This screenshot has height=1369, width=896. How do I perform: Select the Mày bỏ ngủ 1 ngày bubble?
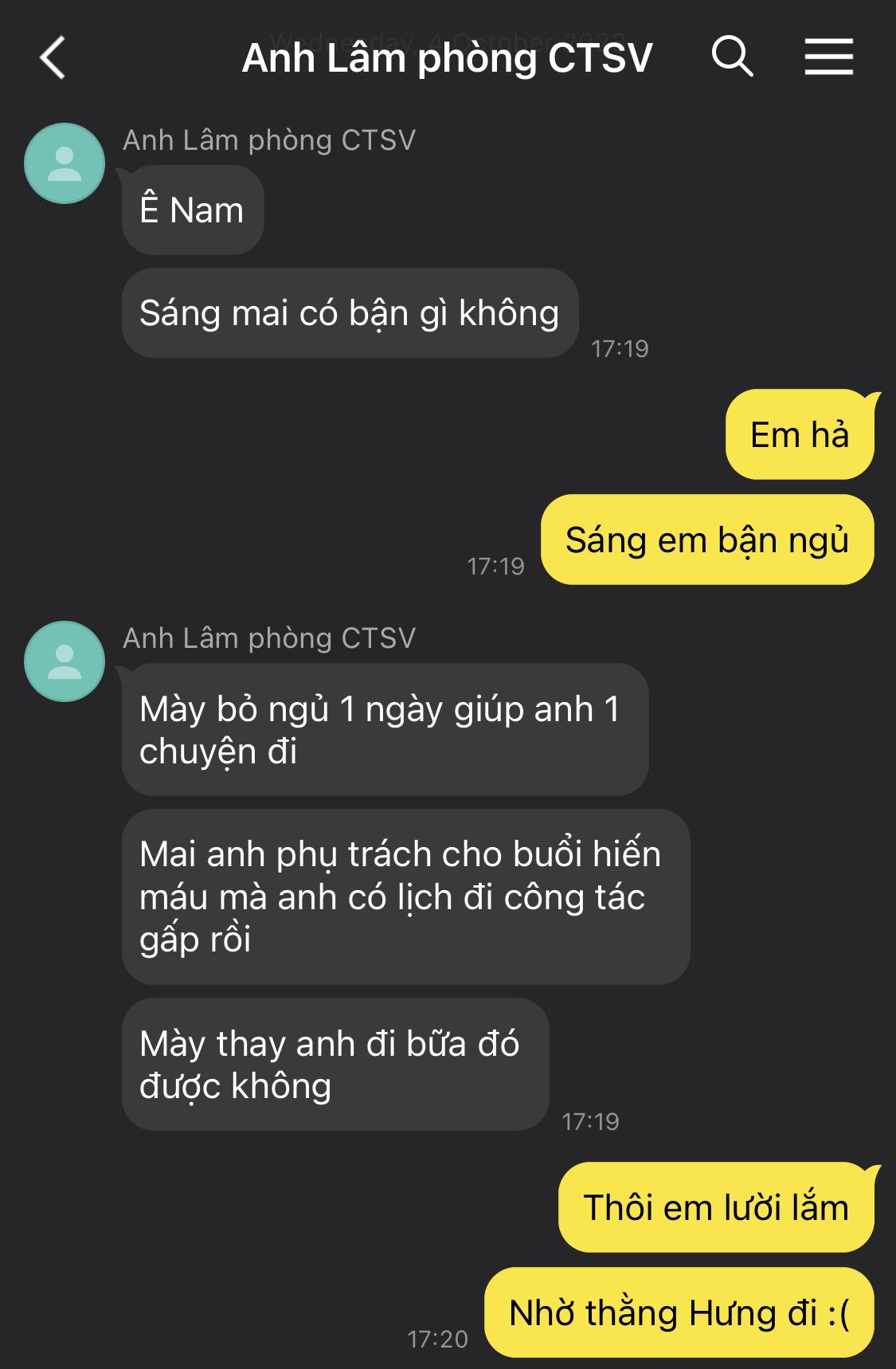click(385, 730)
